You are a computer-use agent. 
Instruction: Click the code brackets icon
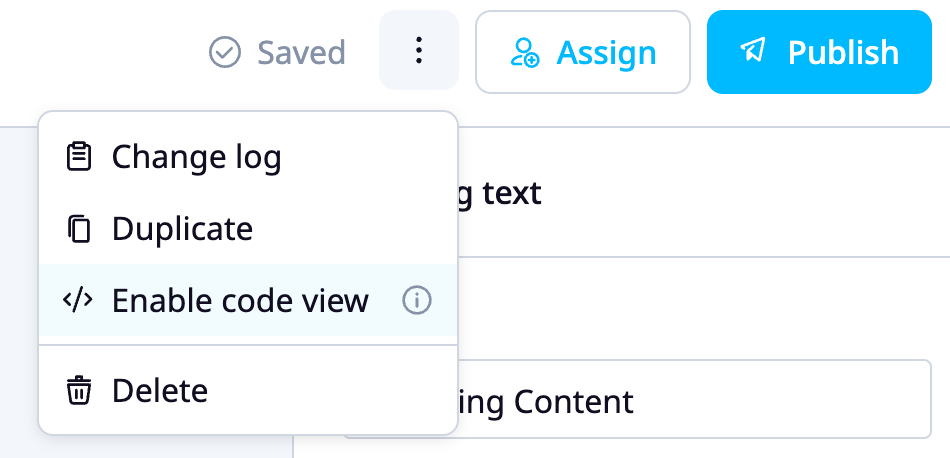(x=78, y=300)
